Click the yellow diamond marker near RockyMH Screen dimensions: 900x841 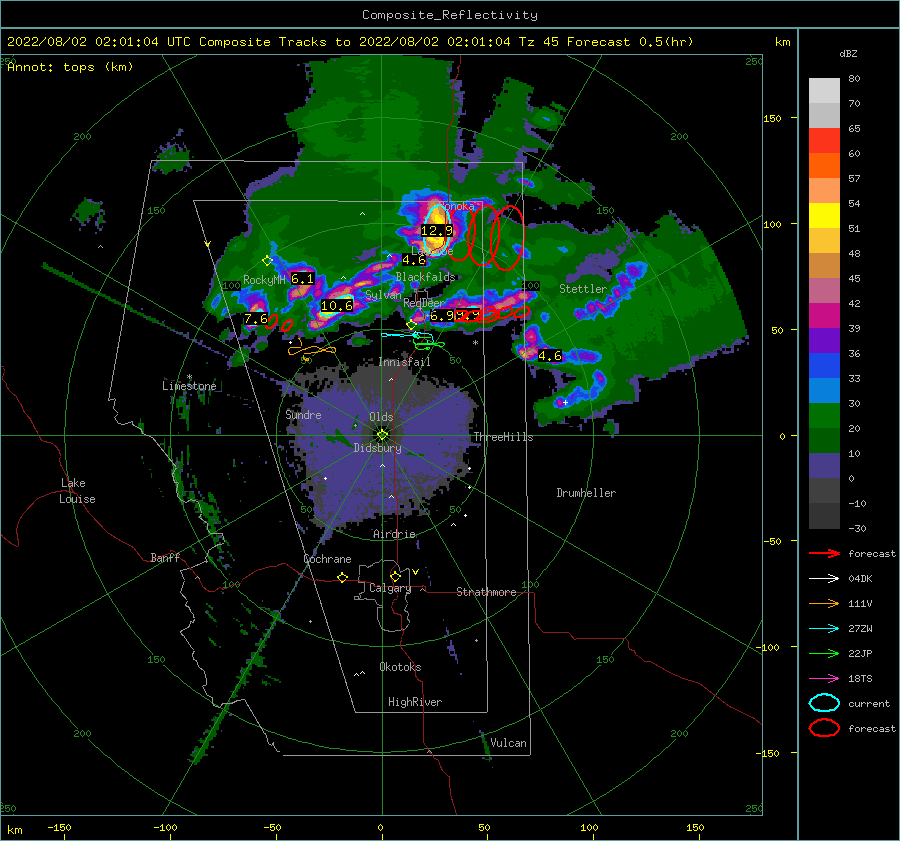[x=267, y=261]
